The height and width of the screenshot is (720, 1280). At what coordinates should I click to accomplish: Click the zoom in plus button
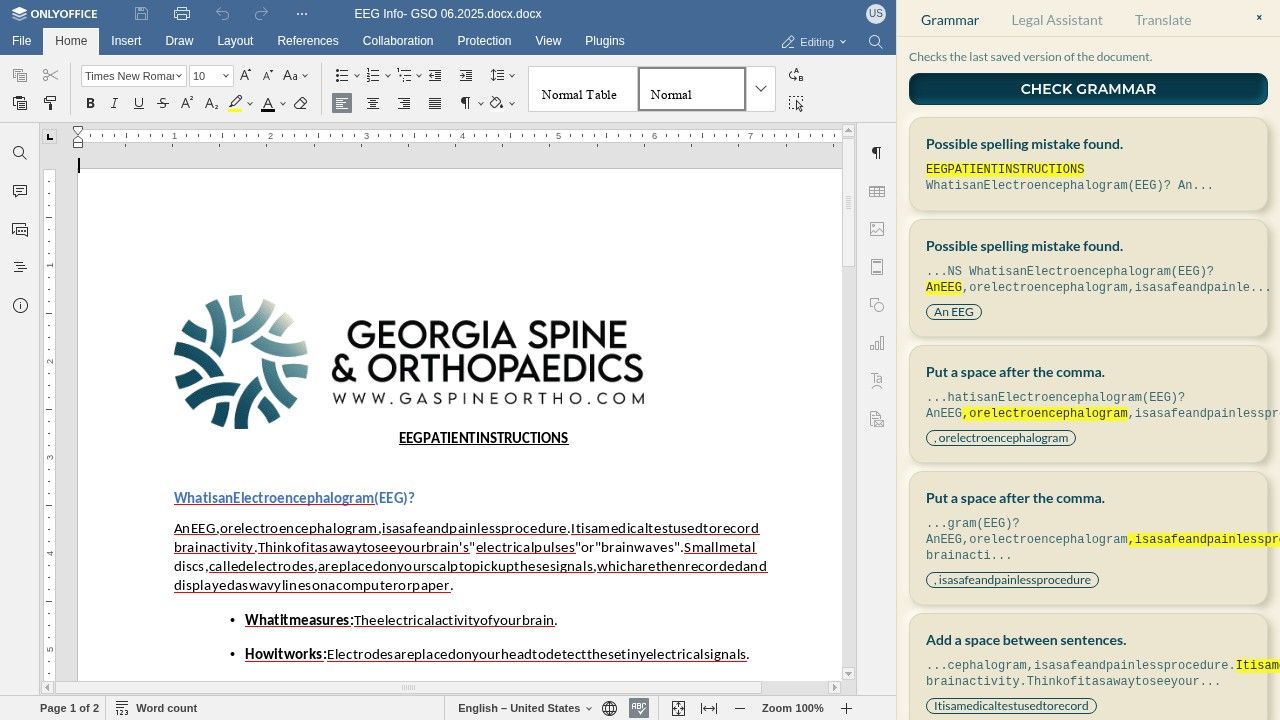tap(846, 708)
